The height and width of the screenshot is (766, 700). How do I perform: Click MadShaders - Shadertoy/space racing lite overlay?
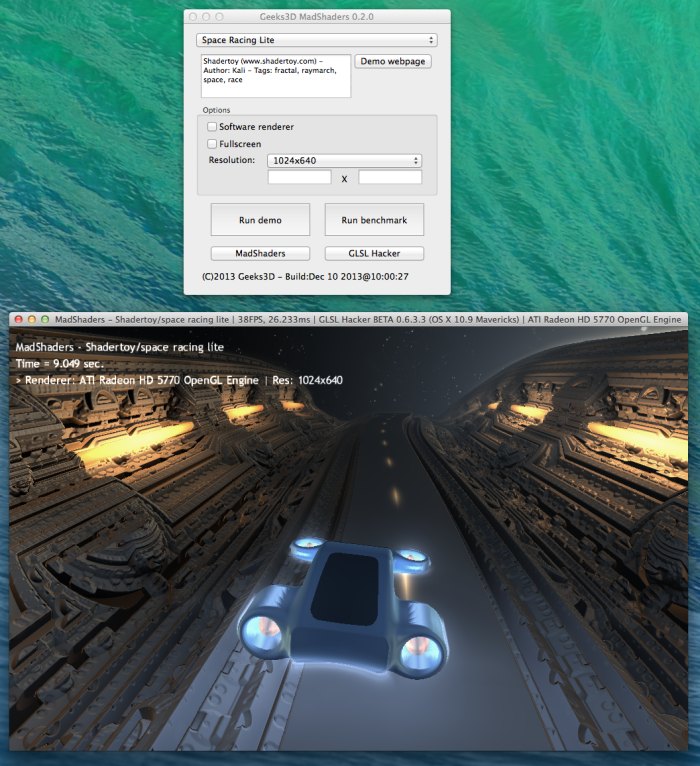pyautogui.click(x=120, y=347)
